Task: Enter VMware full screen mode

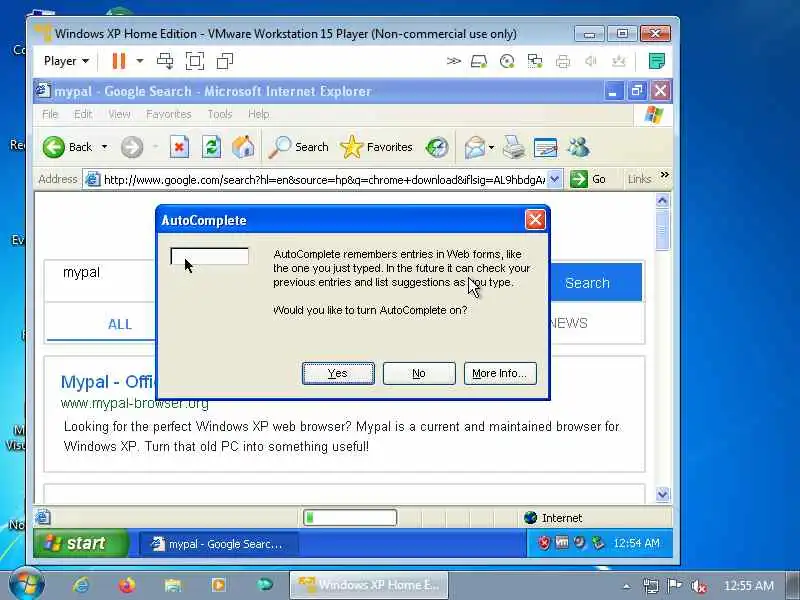Action: (x=195, y=61)
